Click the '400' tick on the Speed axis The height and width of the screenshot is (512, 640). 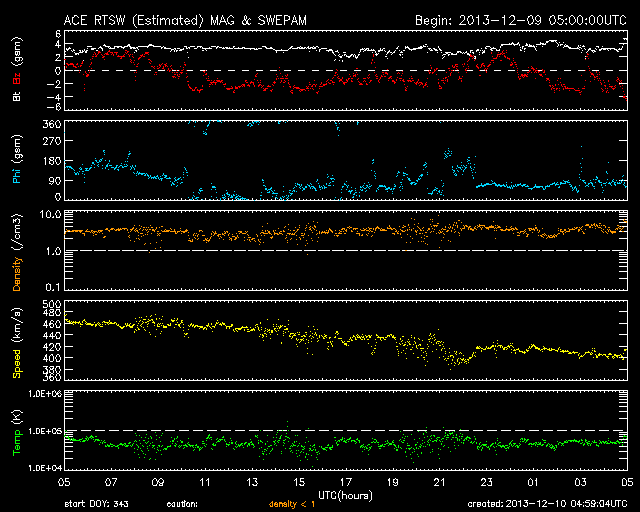click(x=52, y=358)
